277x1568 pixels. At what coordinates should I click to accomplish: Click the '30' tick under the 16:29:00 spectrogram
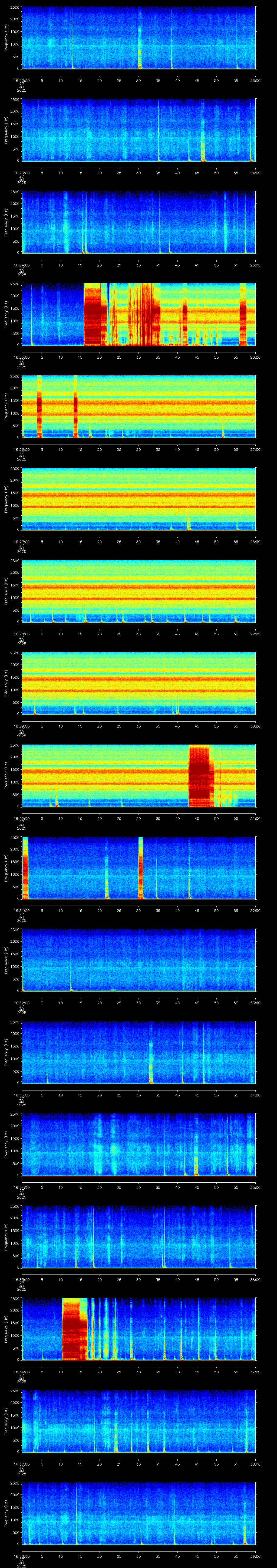click(x=139, y=726)
